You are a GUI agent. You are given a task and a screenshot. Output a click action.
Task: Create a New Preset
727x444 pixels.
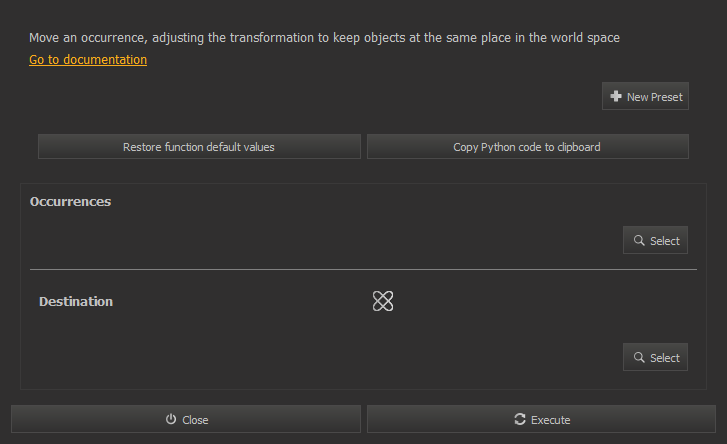645,96
